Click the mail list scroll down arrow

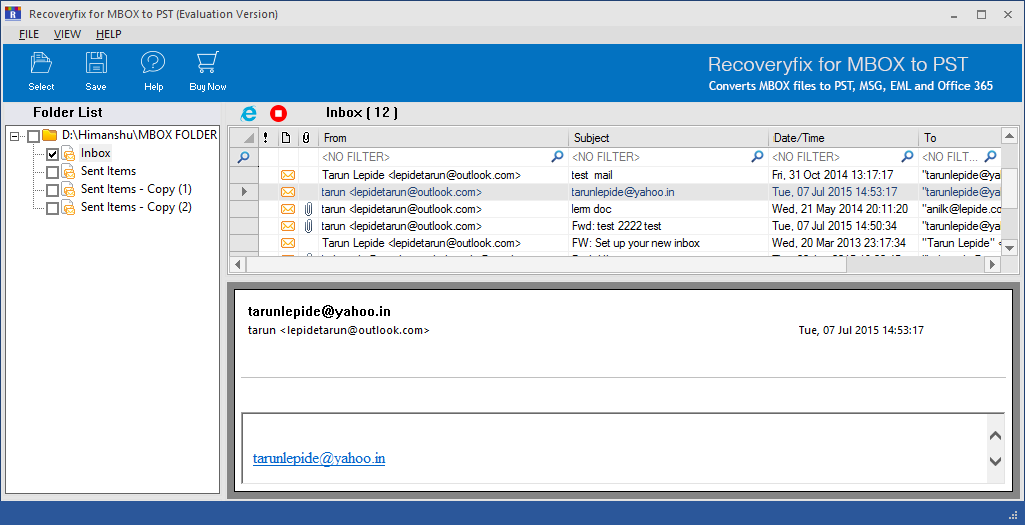coord(1009,248)
